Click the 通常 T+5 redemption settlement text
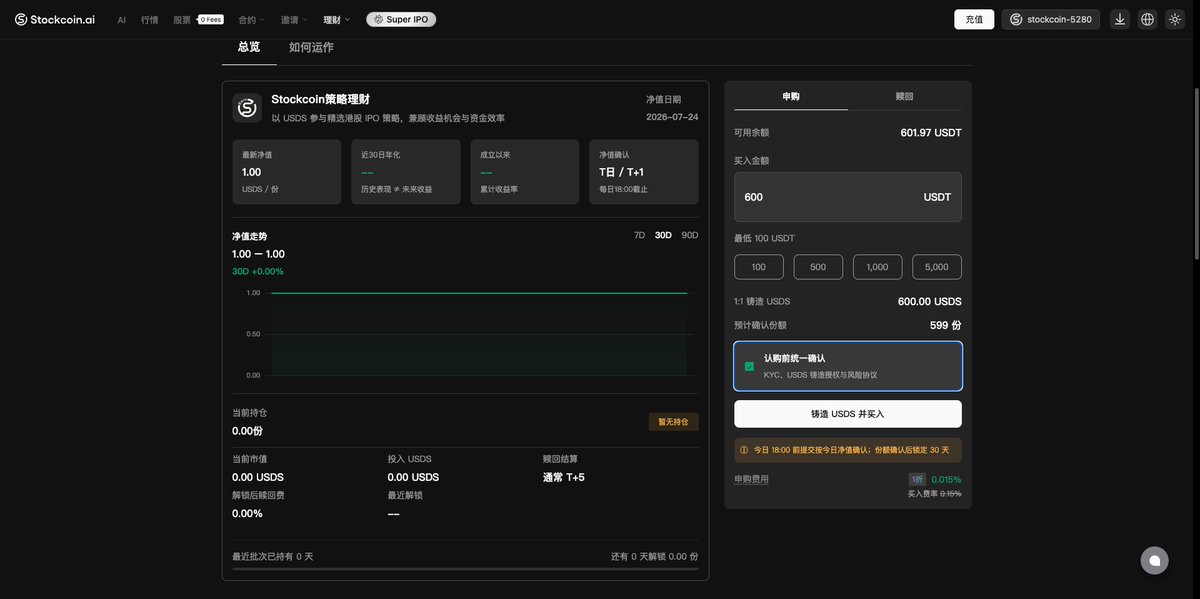This screenshot has width=1200, height=599. click(x=564, y=477)
